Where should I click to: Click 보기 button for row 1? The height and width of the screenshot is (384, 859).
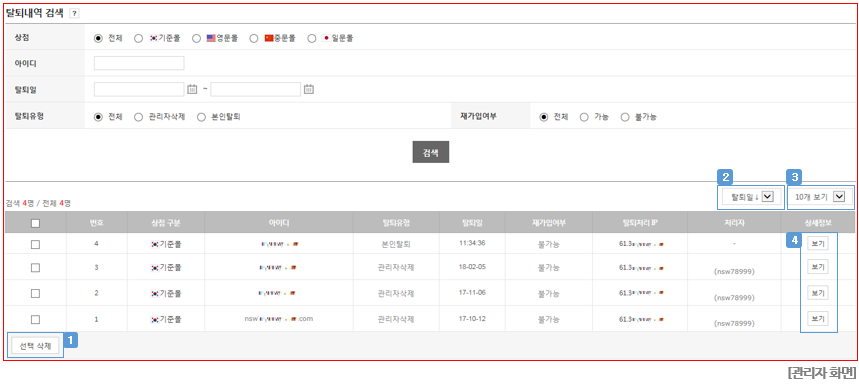(817, 318)
